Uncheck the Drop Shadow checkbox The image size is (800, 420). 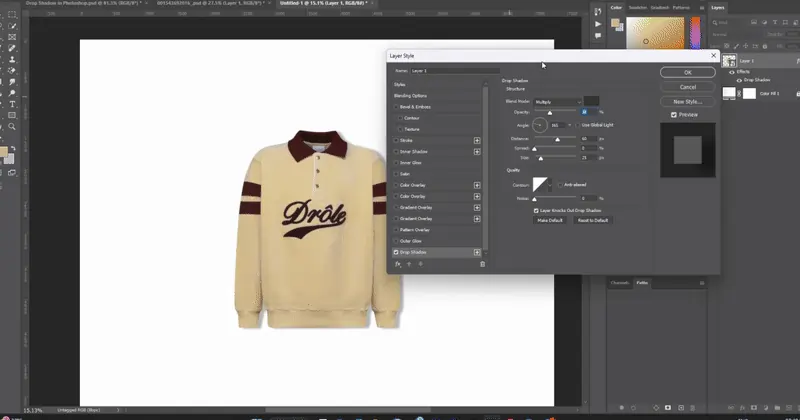tap(396, 252)
